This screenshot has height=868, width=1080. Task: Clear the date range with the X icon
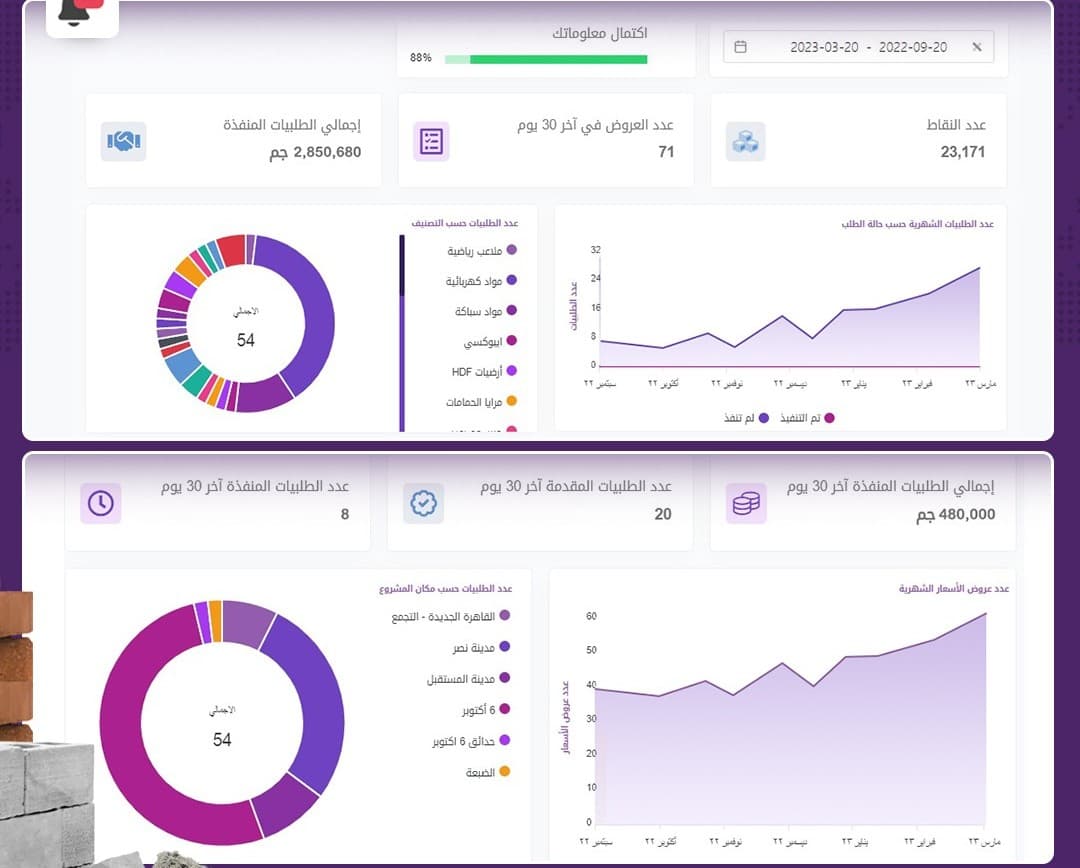point(977,47)
